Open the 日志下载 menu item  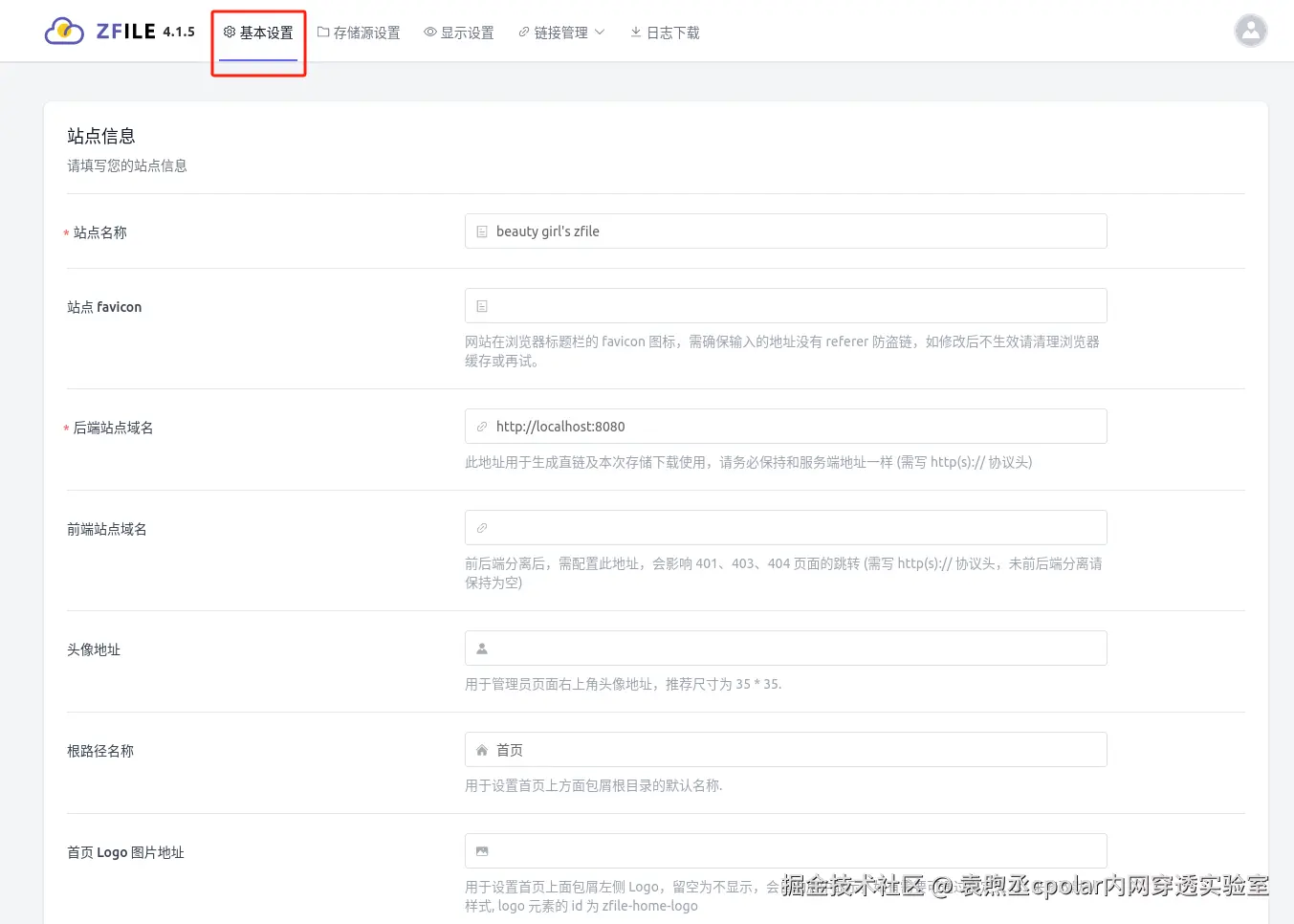665,33
